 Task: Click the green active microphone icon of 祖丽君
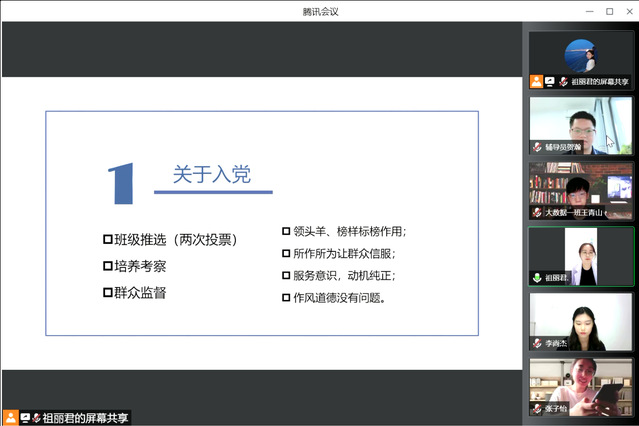537,278
